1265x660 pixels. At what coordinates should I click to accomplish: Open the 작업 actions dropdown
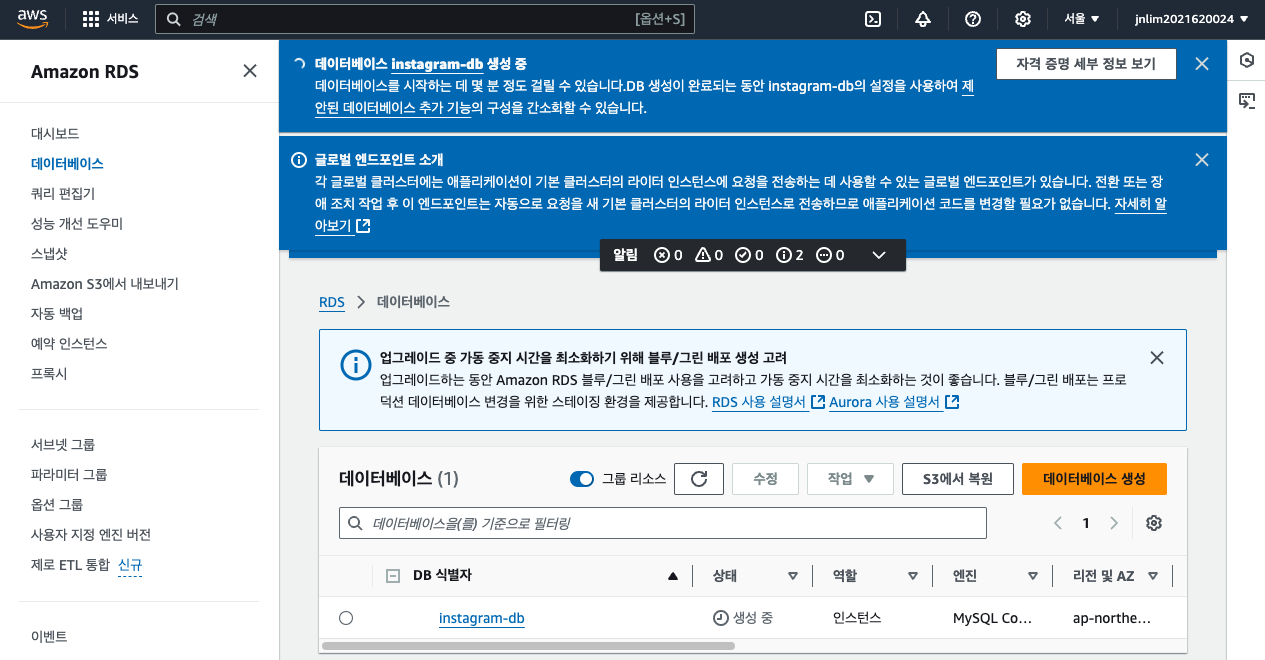tap(850, 479)
